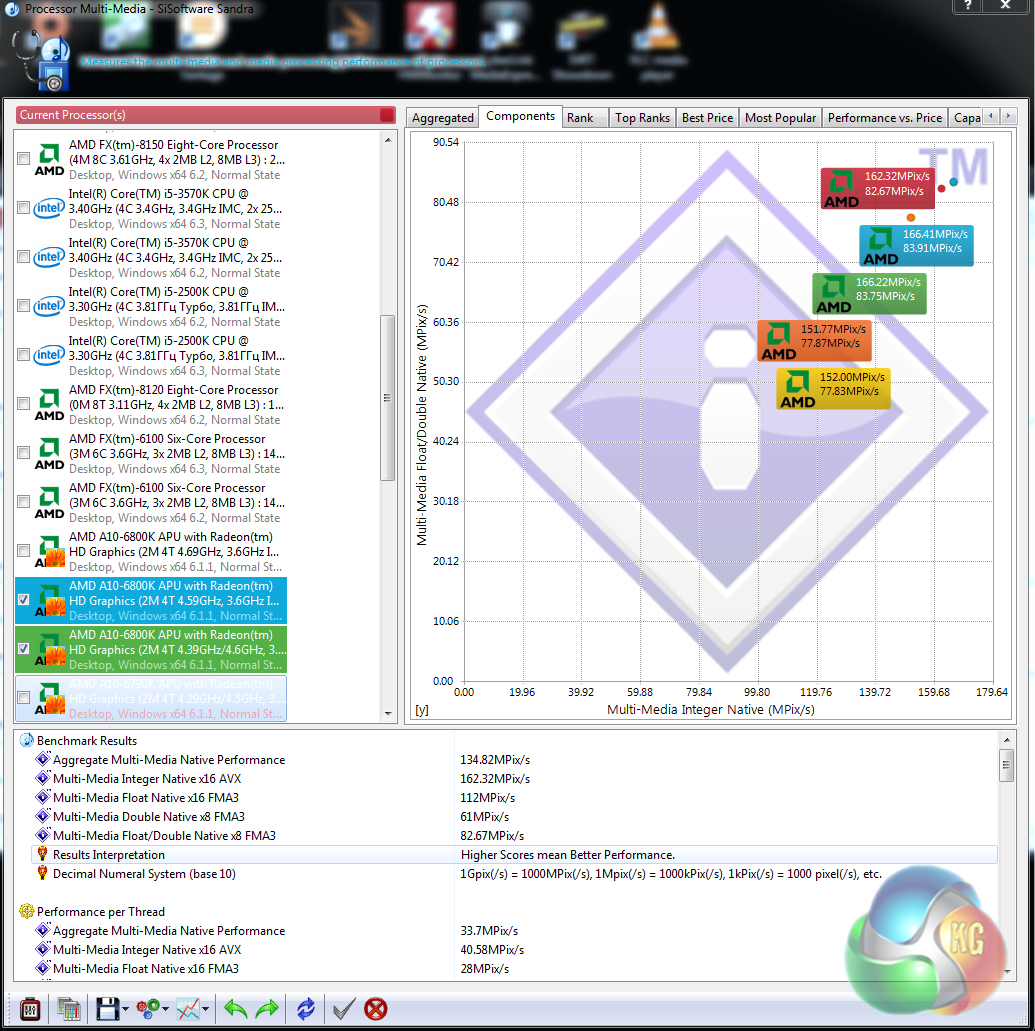
Task: Click the processor list scrollbar thumb
Action: [387, 398]
